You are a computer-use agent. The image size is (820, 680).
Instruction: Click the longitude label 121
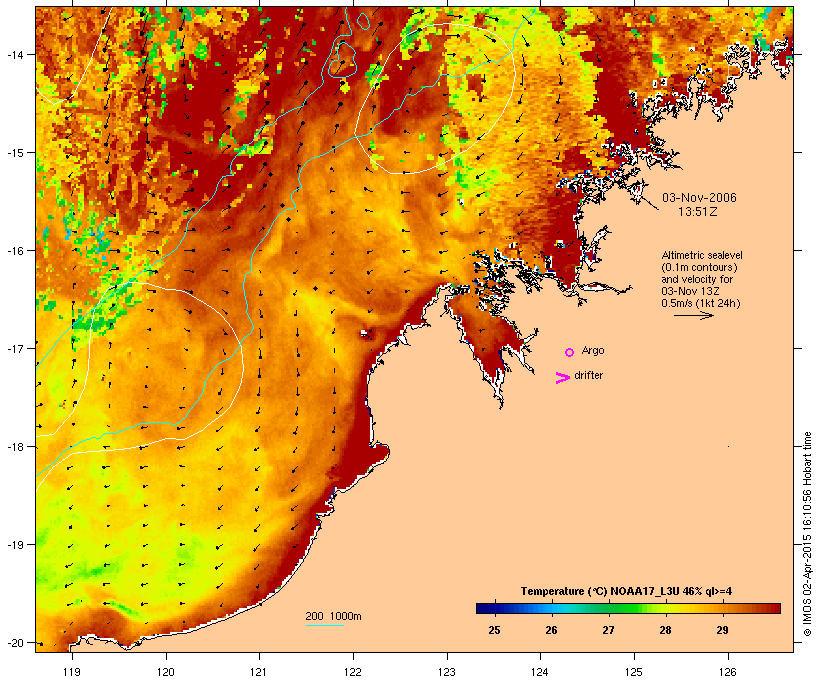[259, 672]
